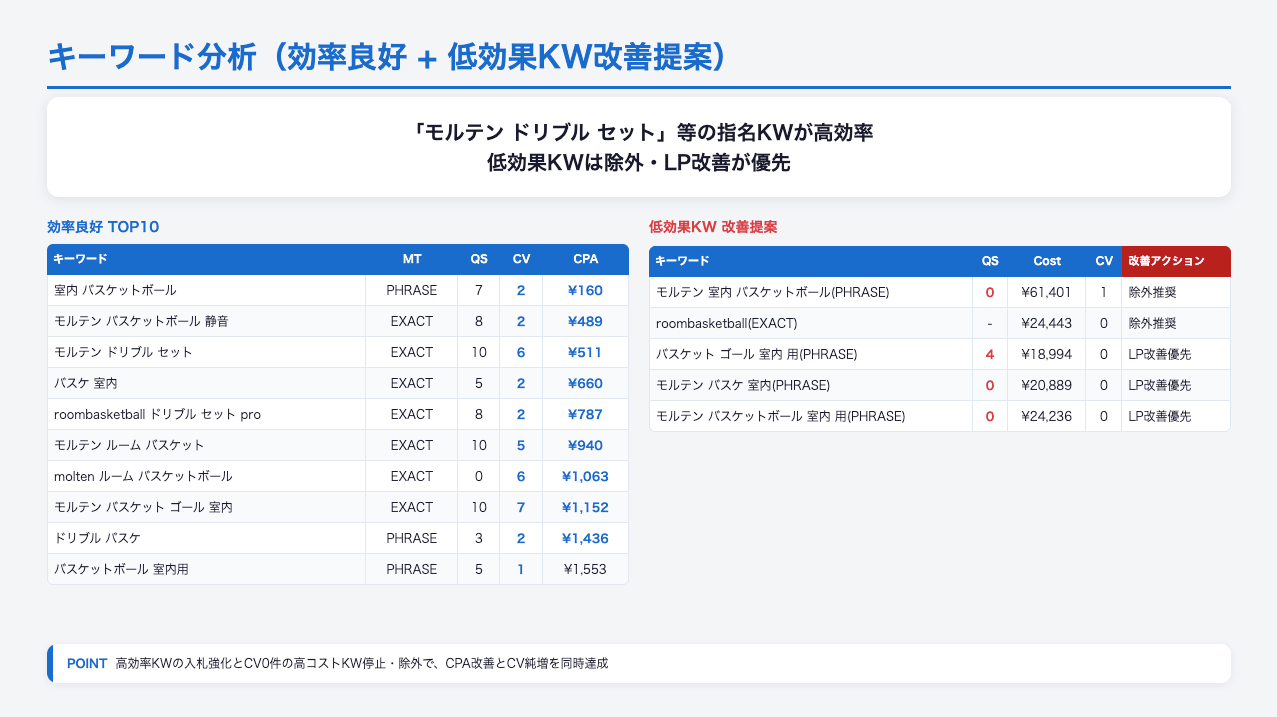Click the ¥1,553 CPA value
This screenshot has height=717, width=1277.
tap(585, 569)
